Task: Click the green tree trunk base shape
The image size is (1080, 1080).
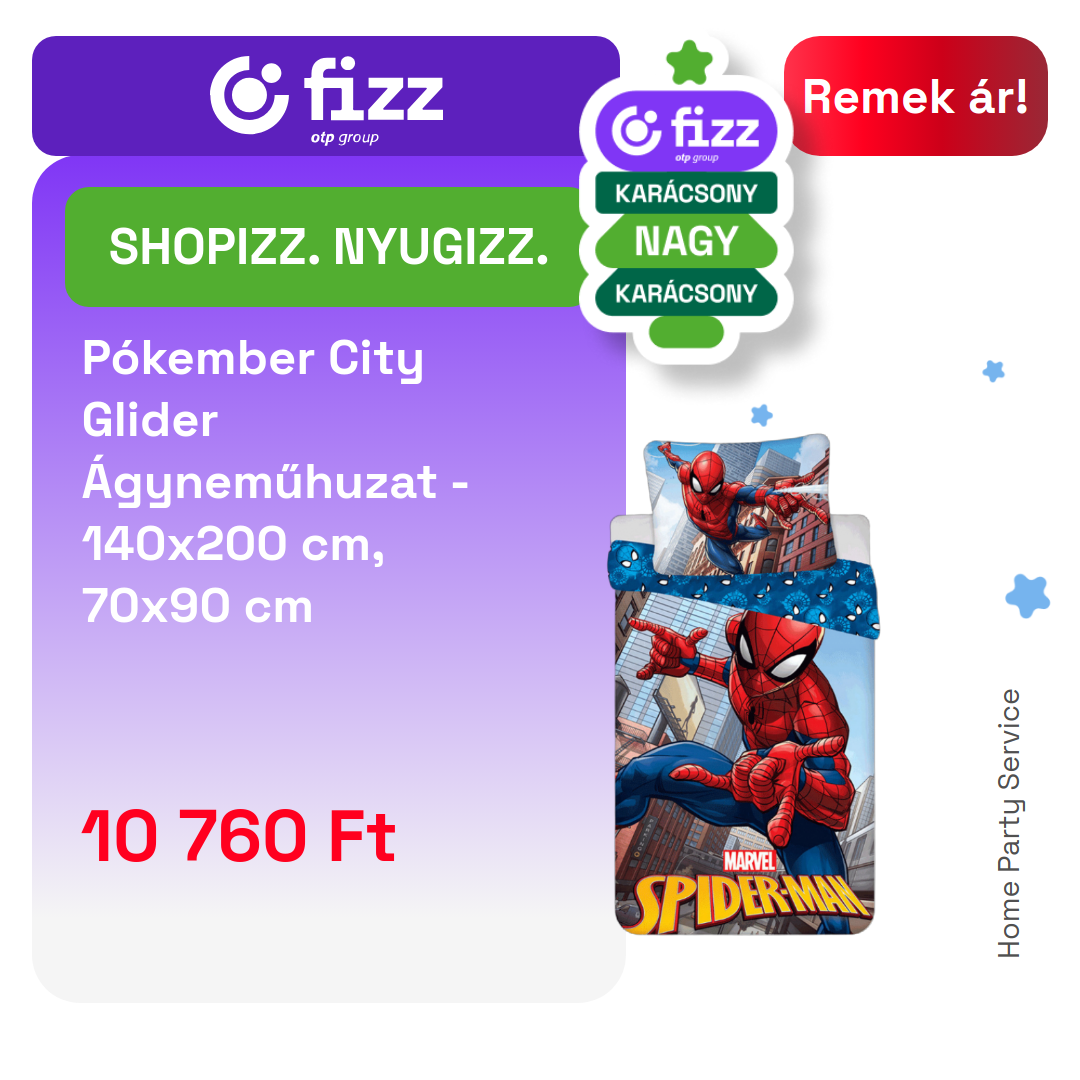Action: point(686,331)
